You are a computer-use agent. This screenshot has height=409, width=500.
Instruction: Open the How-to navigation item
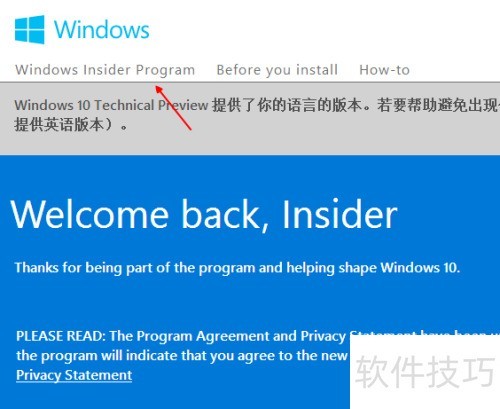(x=384, y=70)
